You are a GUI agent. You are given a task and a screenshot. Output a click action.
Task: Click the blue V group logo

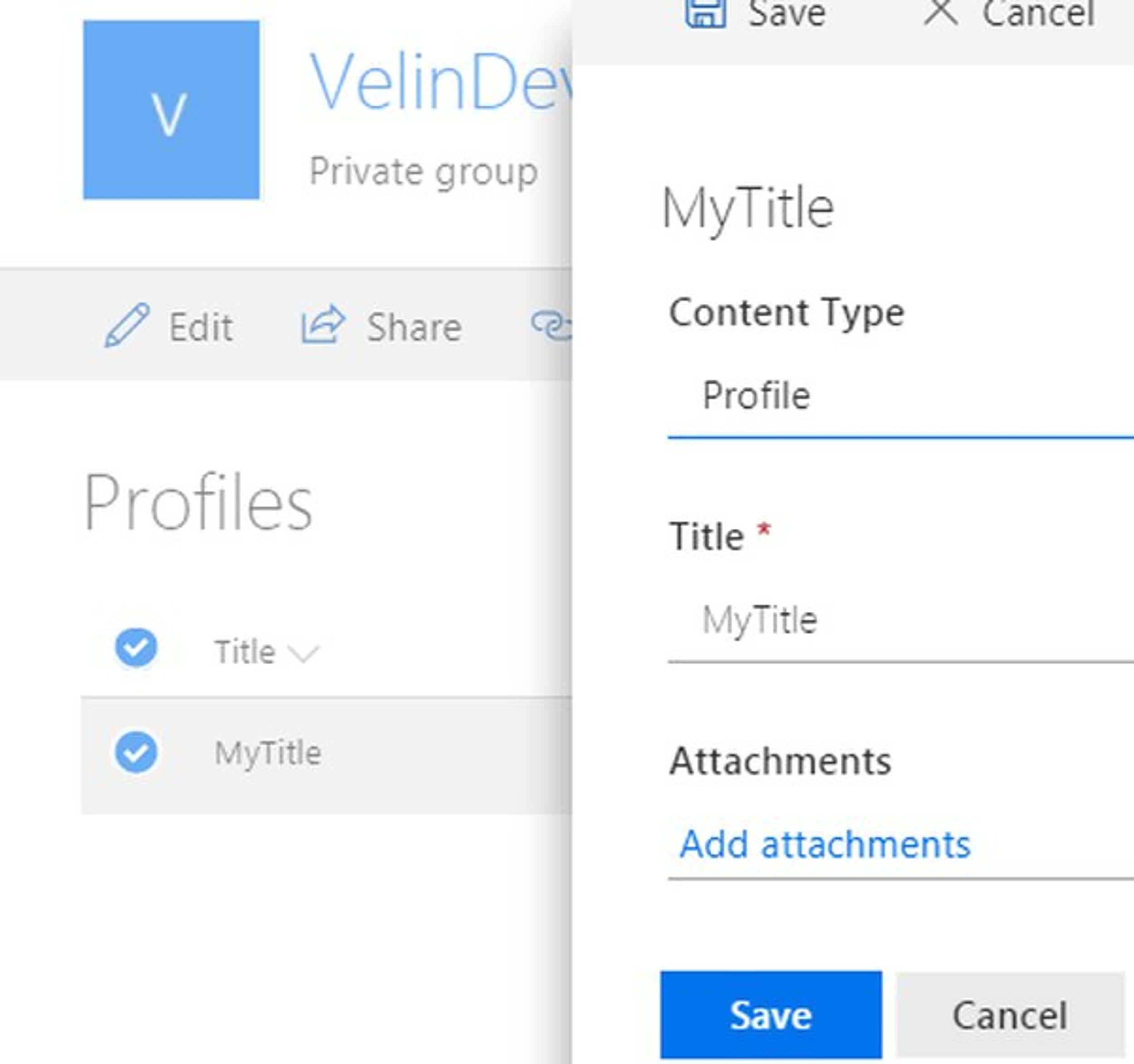[171, 110]
